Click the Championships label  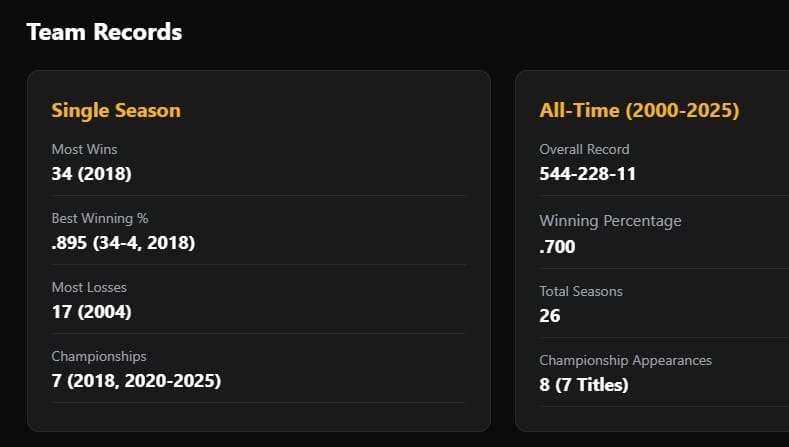tap(99, 356)
